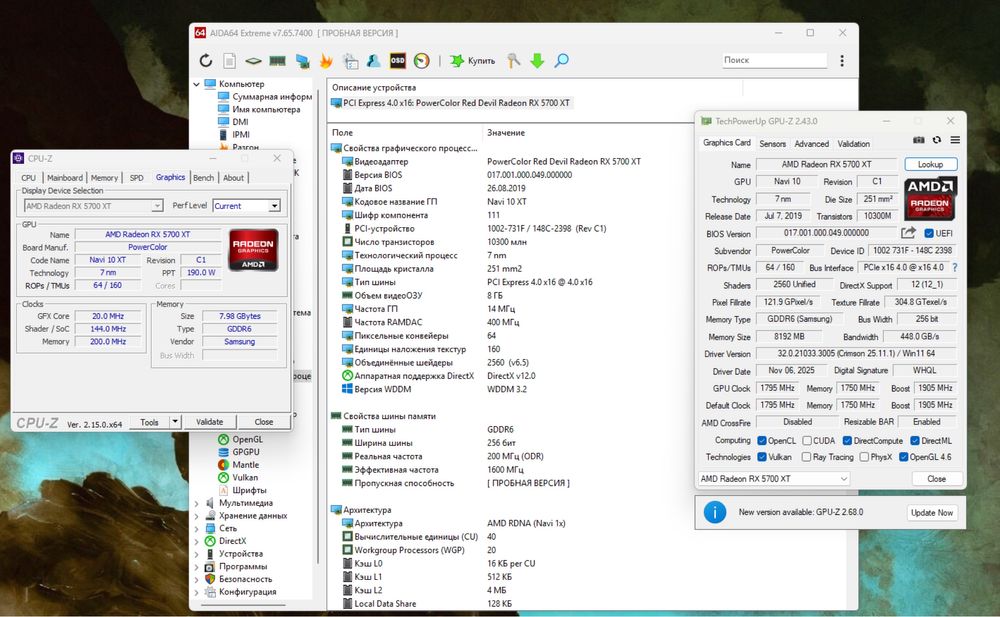Click the clipboard-window icon in AIDA64 toolbar

350,61
